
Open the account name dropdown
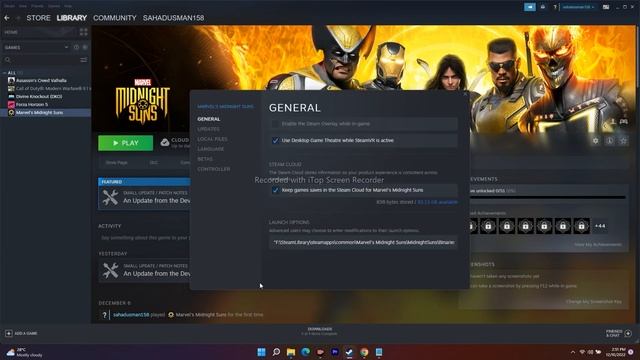tap(578, 7)
